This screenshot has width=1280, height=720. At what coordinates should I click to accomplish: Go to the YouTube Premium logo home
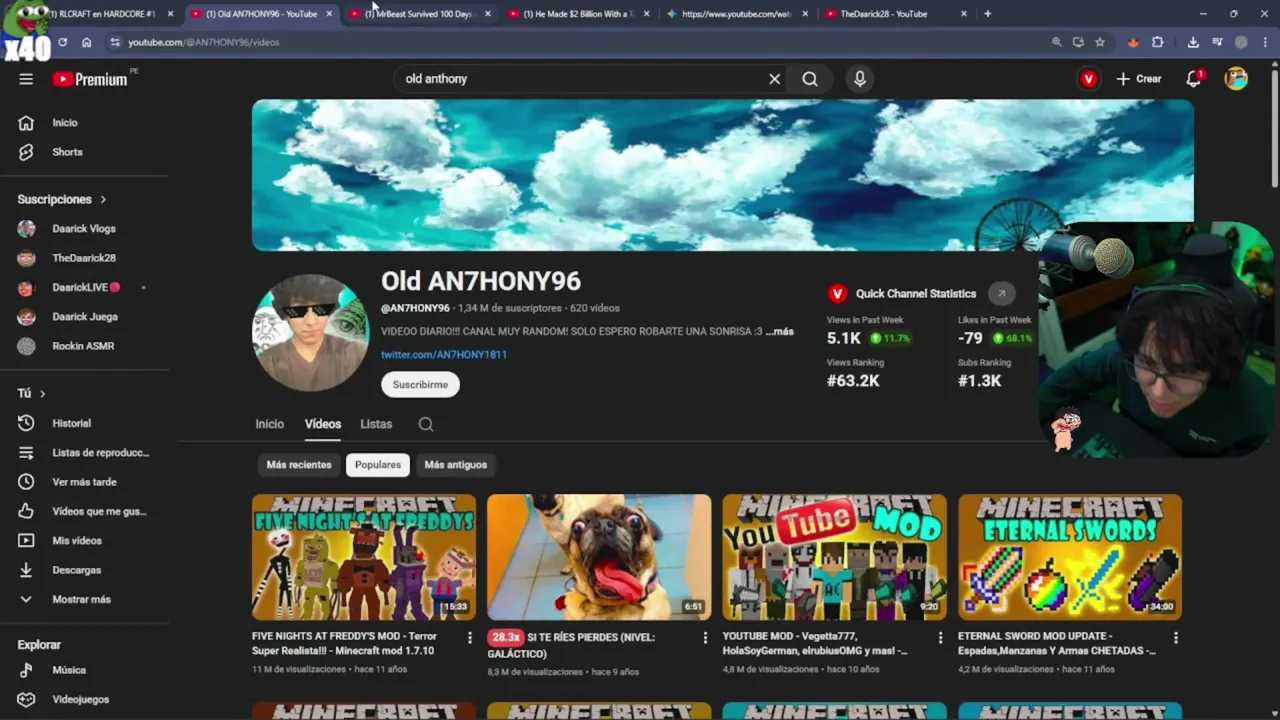point(90,79)
